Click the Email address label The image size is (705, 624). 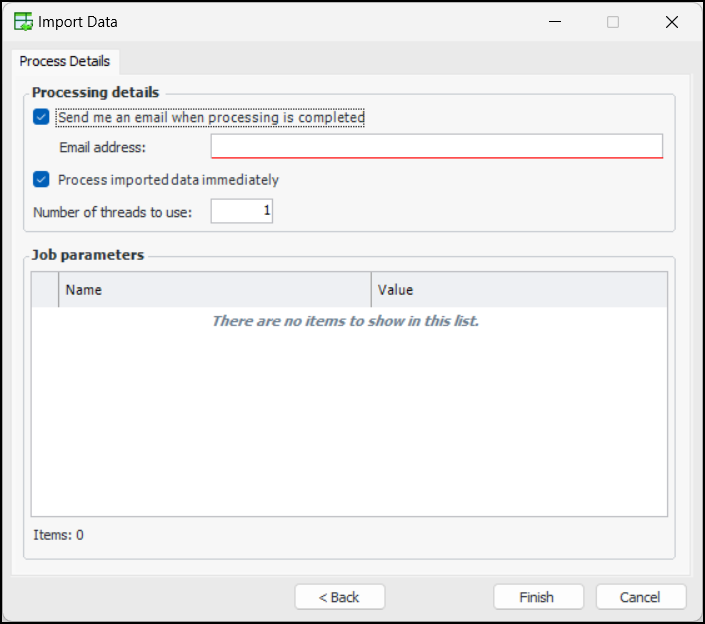tap(102, 148)
